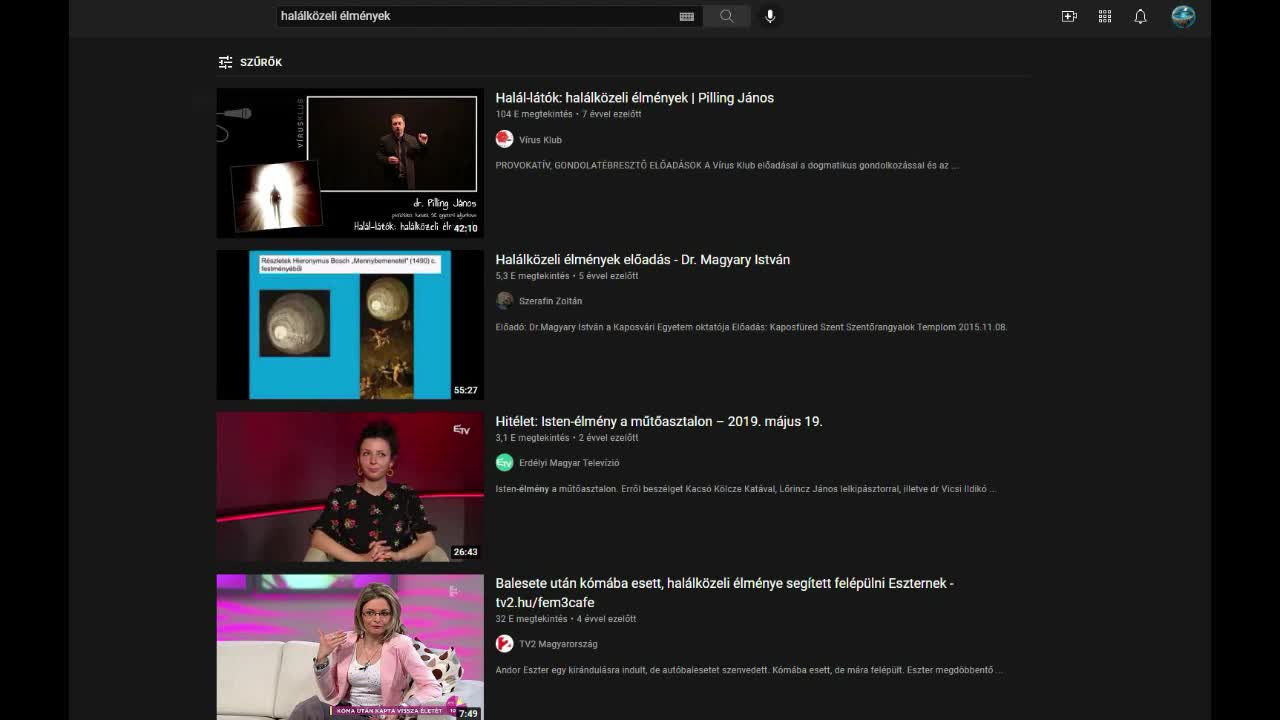This screenshot has height=720, width=1280.
Task: Open the SZŰRŐK filters button
Action: (x=250, y=62)
